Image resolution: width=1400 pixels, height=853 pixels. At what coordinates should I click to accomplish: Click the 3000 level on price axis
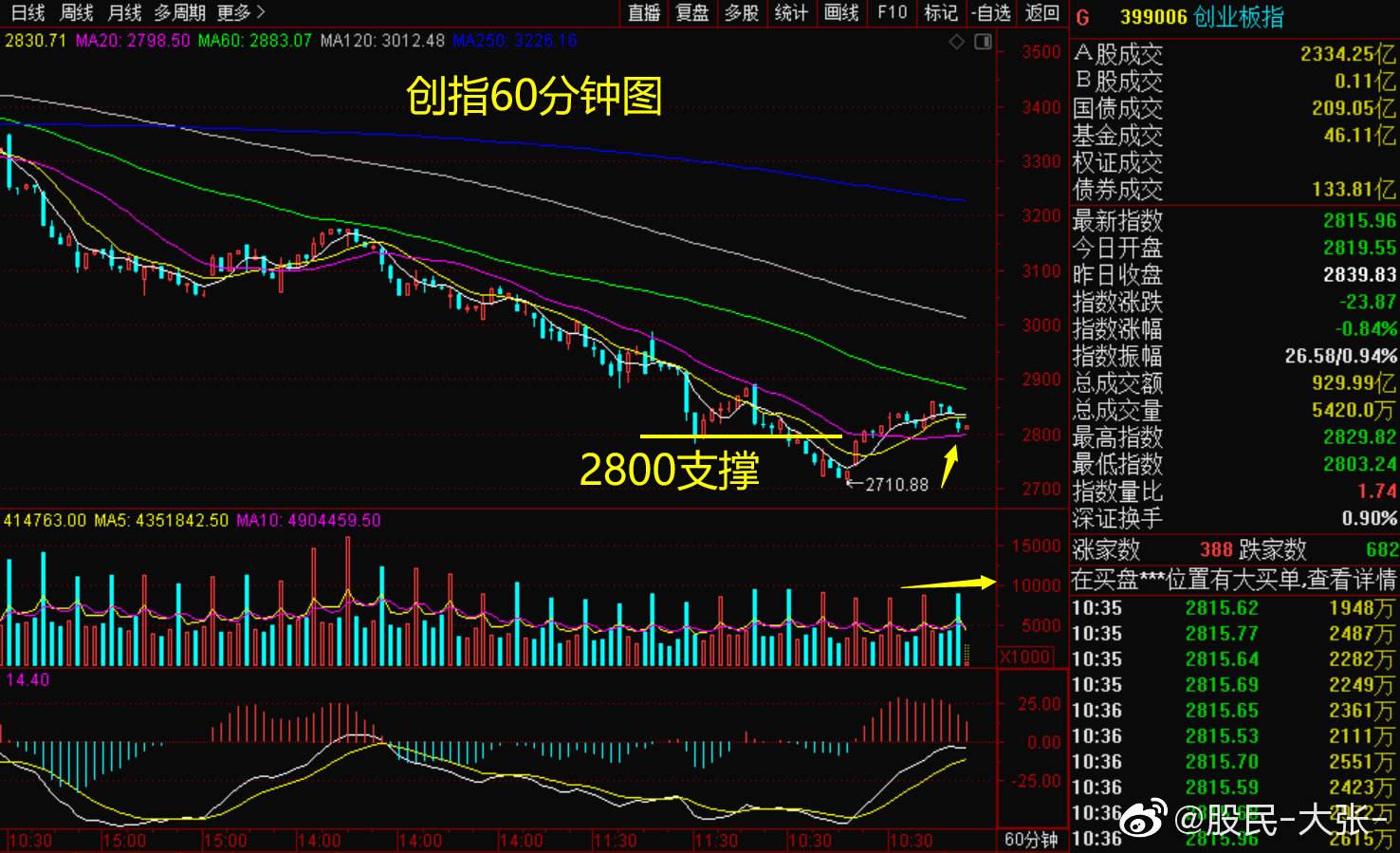pyautogui.click(x=1041, y=325)
